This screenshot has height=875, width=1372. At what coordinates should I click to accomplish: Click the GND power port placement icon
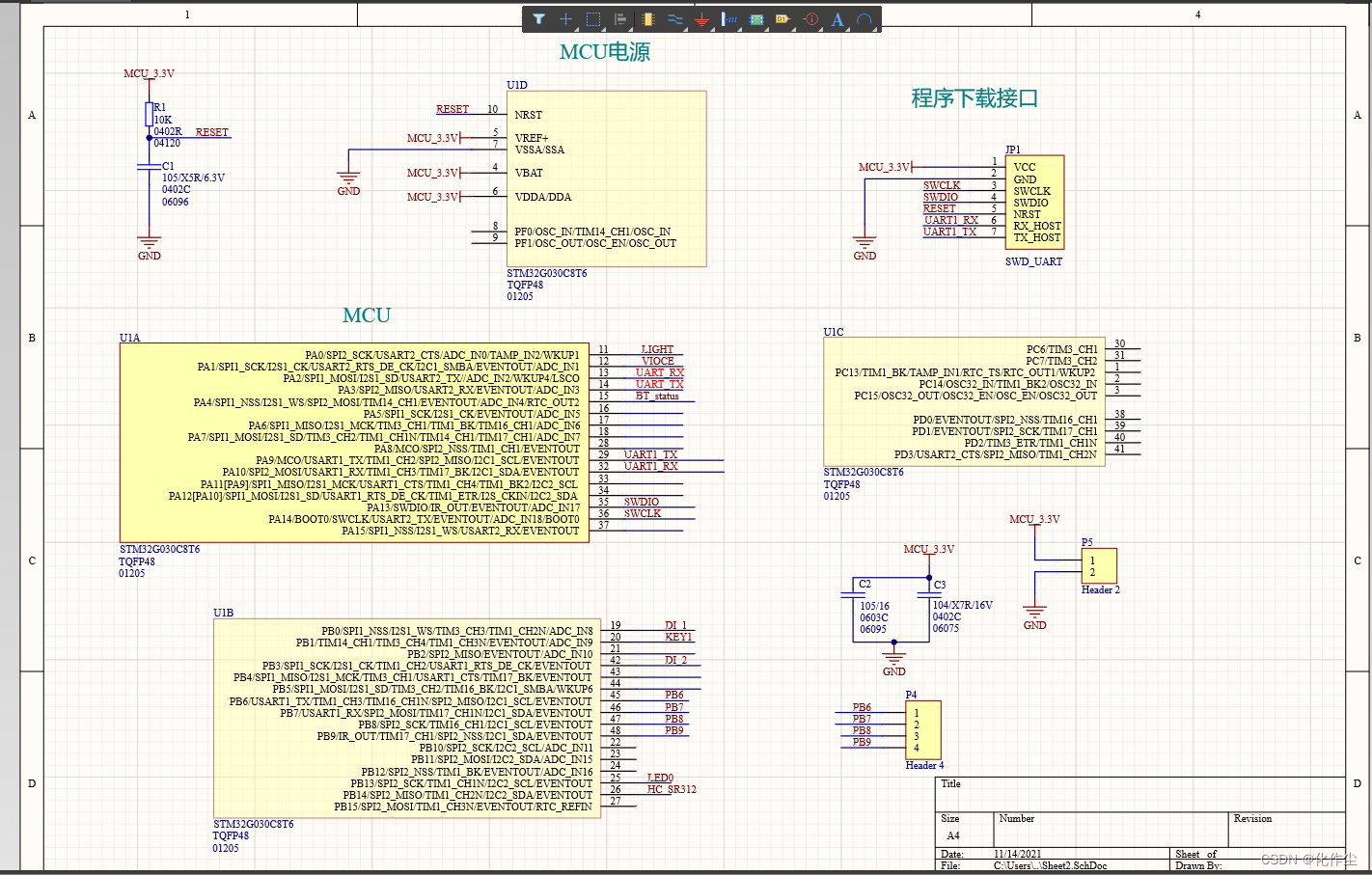coord(701,19)
